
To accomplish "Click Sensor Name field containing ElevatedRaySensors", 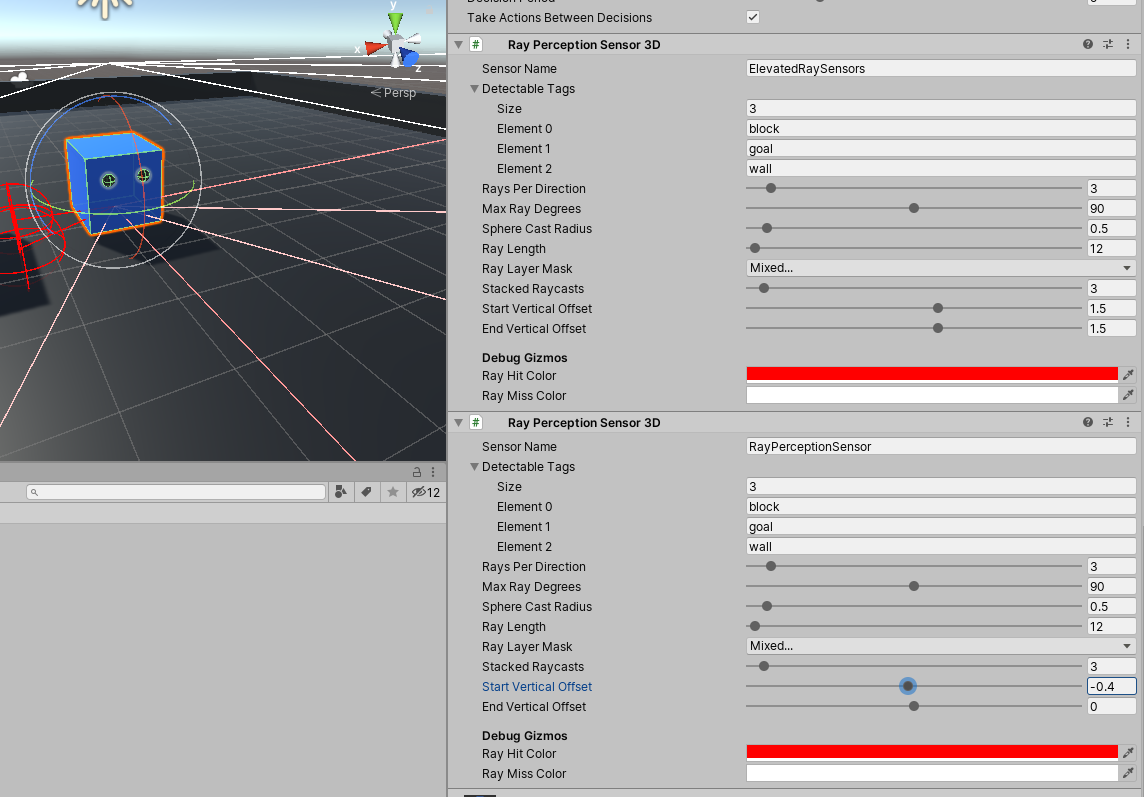I will click(941, 69).
